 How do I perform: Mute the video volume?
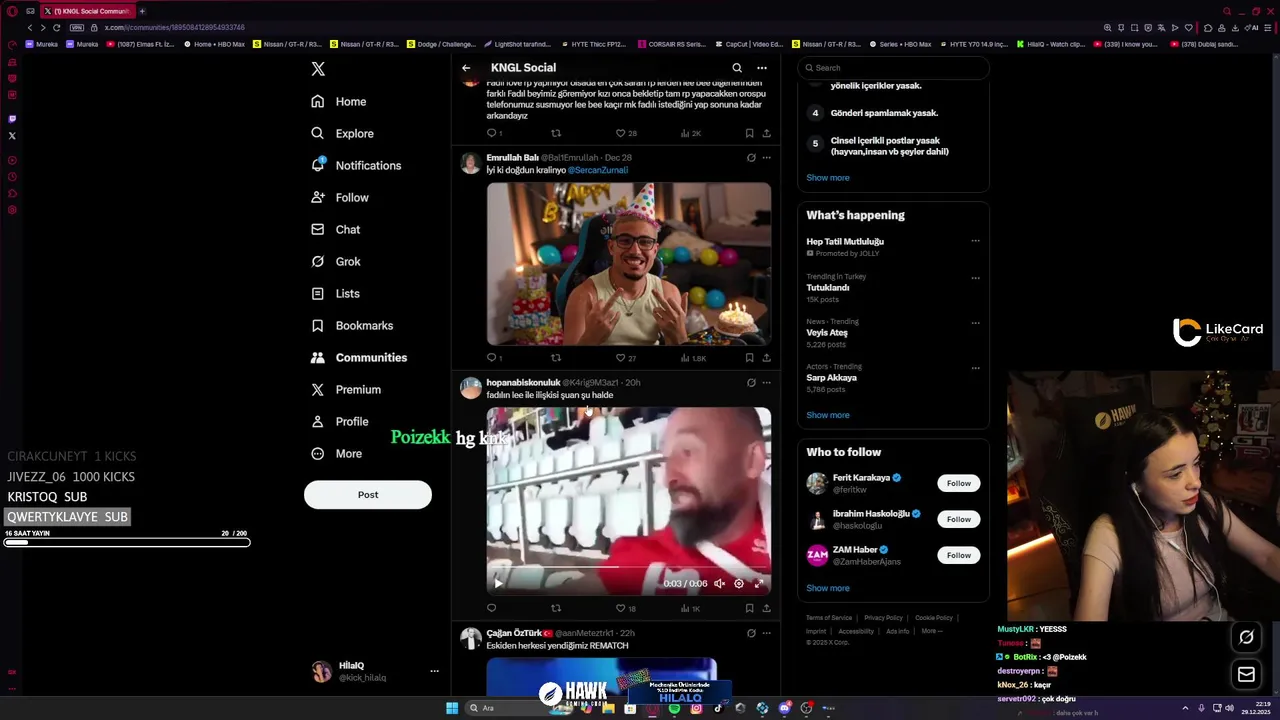click(x=719, y=583)
